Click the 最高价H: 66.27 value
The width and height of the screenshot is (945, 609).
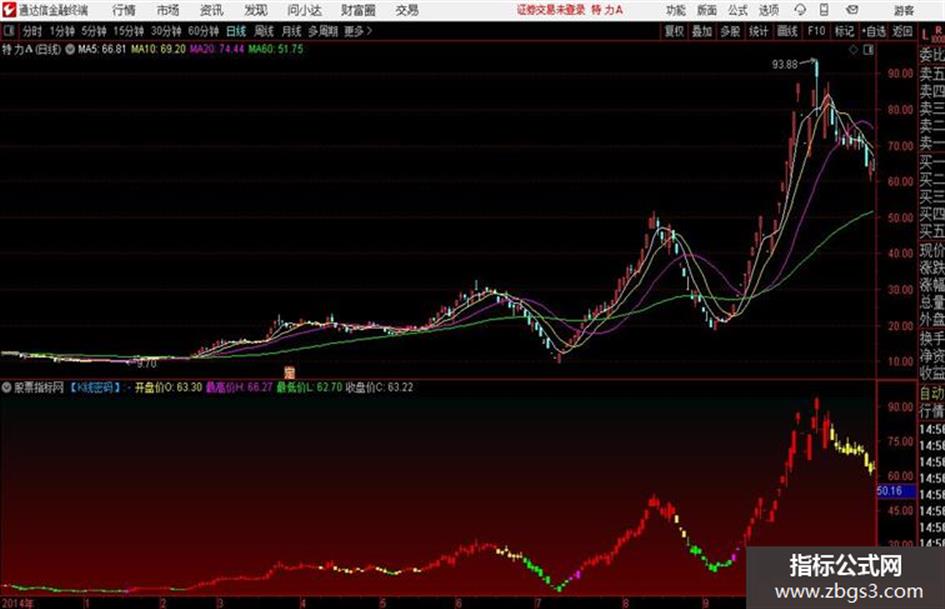click(x=239, y=388)
